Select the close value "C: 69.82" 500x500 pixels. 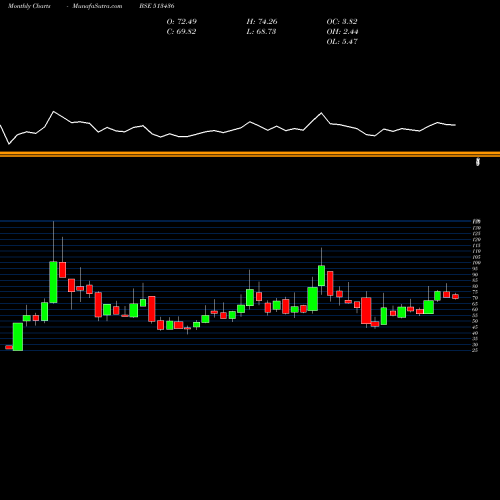181,31
